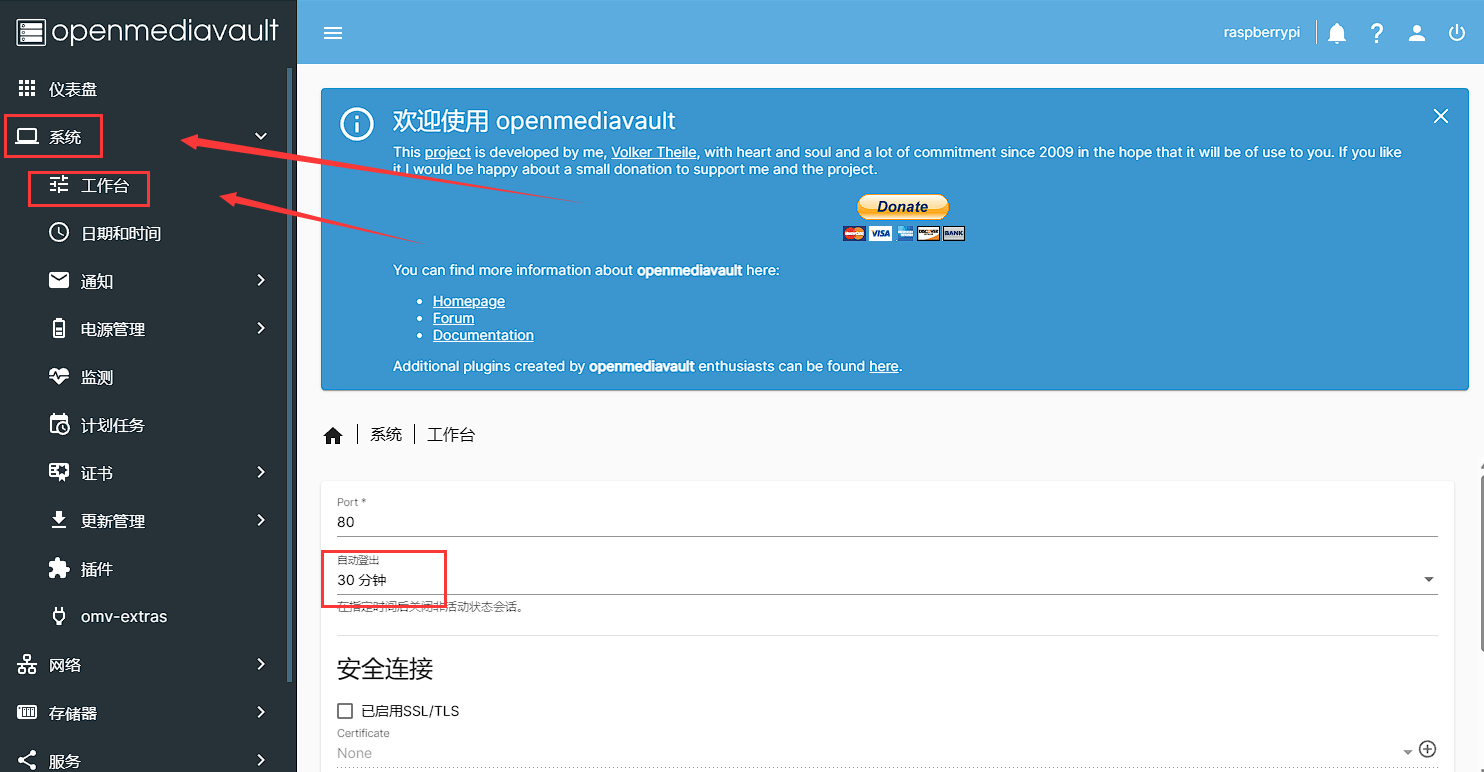Expand the 服务 menu chevron

click(261, 760)
